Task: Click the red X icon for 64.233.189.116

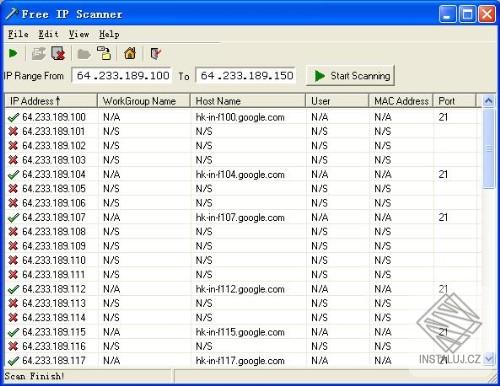Action: pyautogui.click(x=13, y=346)
